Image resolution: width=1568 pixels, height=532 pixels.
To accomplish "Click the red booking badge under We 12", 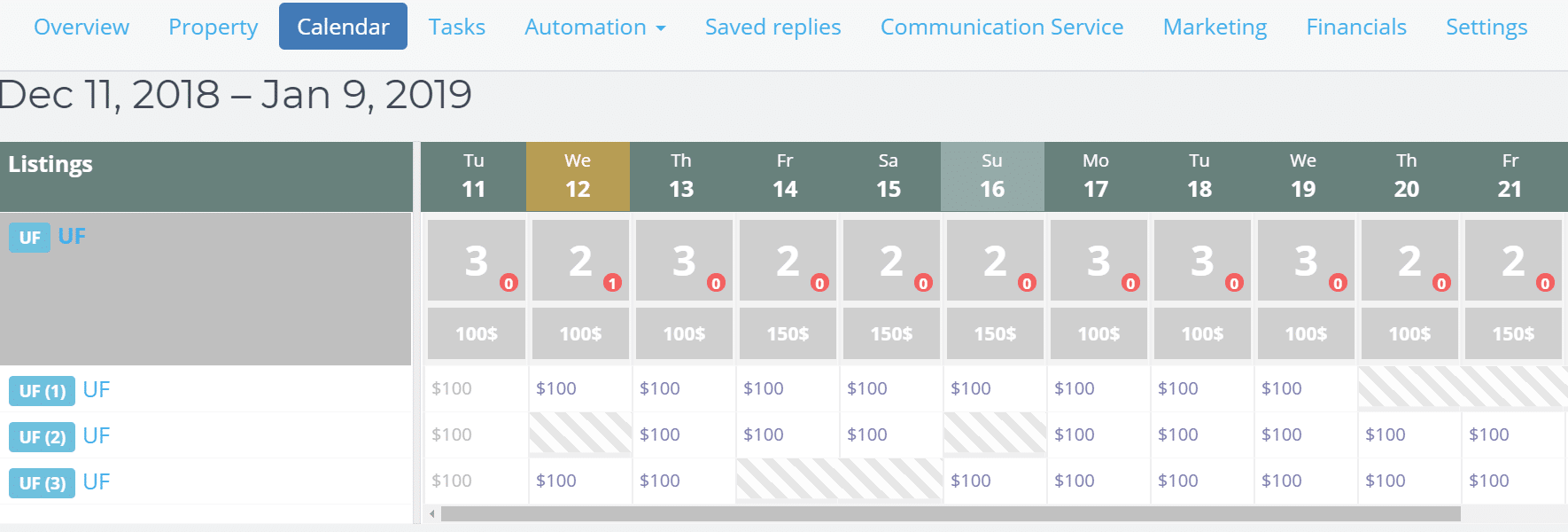I will pyautogui.click(x=613, y=284).
